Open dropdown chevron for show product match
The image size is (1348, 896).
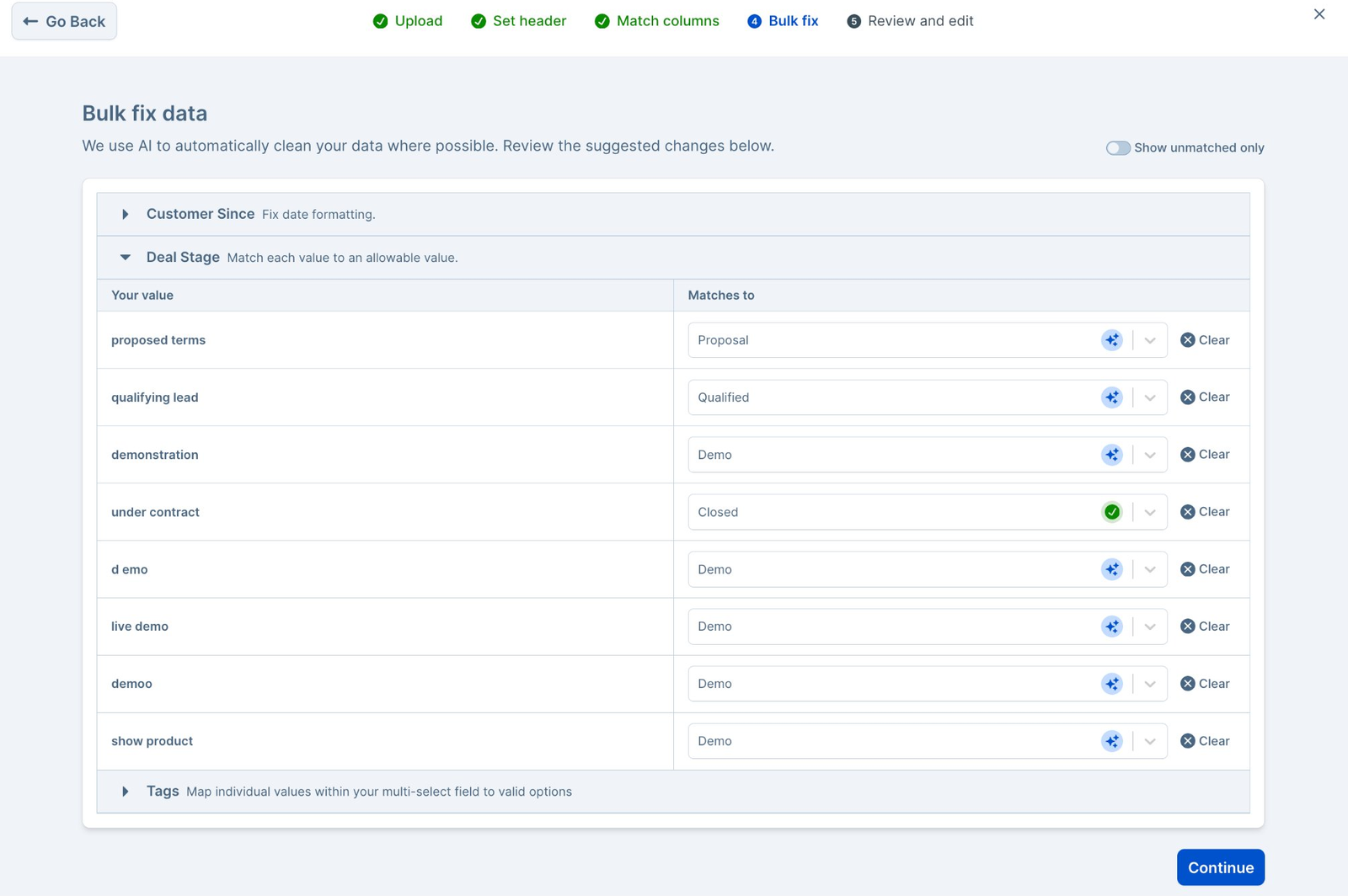[1150, 741]
